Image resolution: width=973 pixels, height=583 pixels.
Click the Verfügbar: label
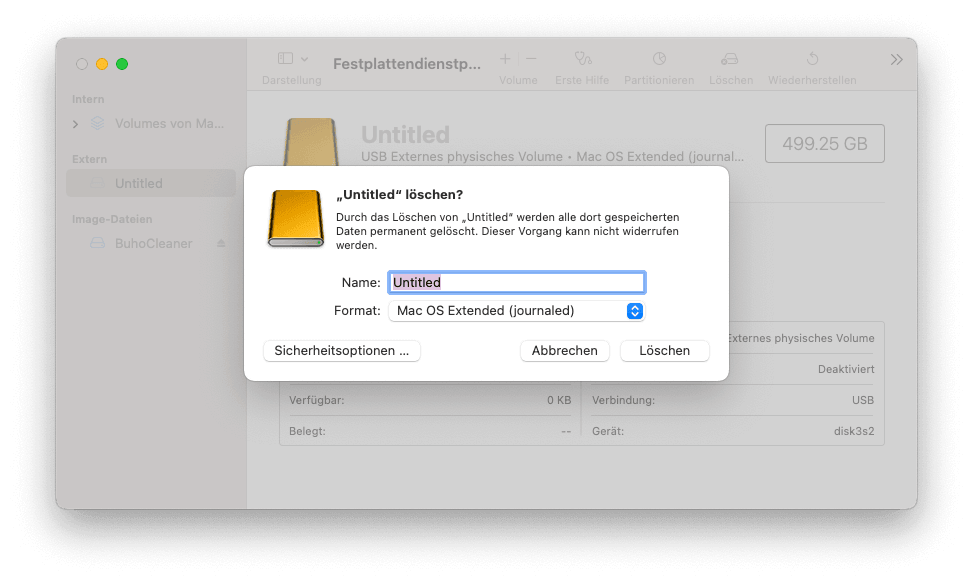316,400
